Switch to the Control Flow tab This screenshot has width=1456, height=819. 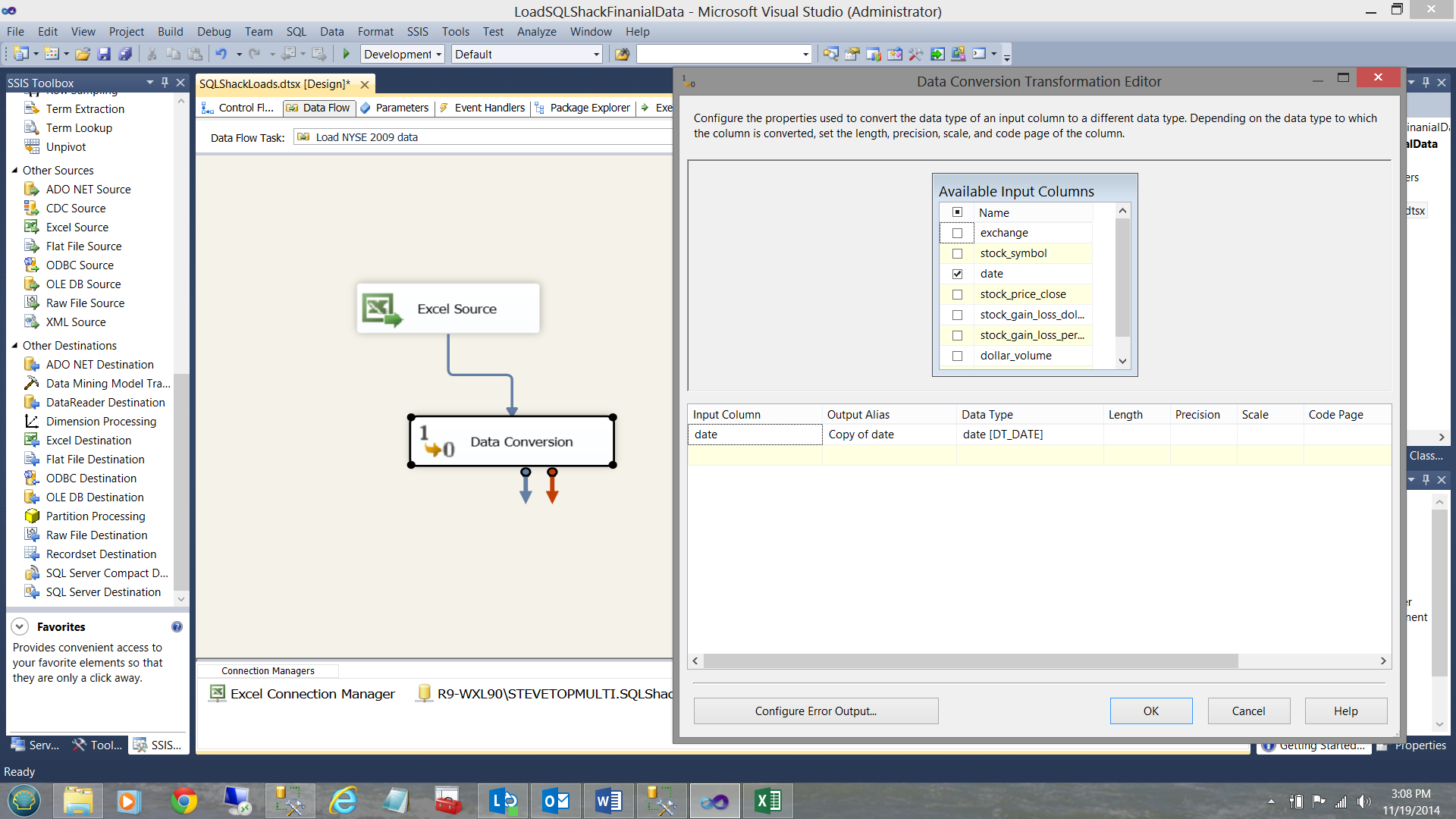[x=237, y=108]
